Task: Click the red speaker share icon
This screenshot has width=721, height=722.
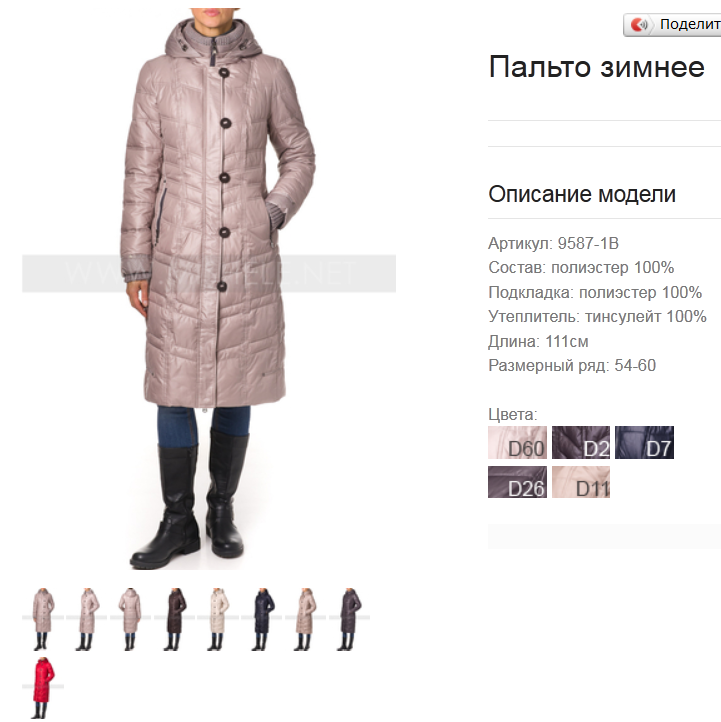Action: [639, 24]
